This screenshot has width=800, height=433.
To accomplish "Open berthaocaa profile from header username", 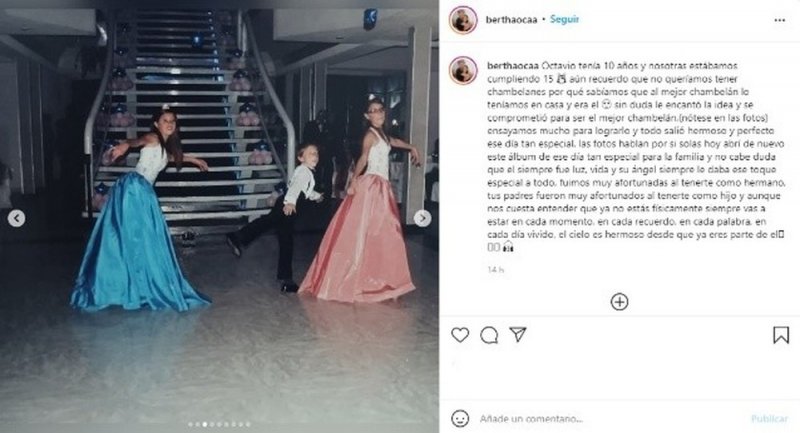I will pos(511,20).
